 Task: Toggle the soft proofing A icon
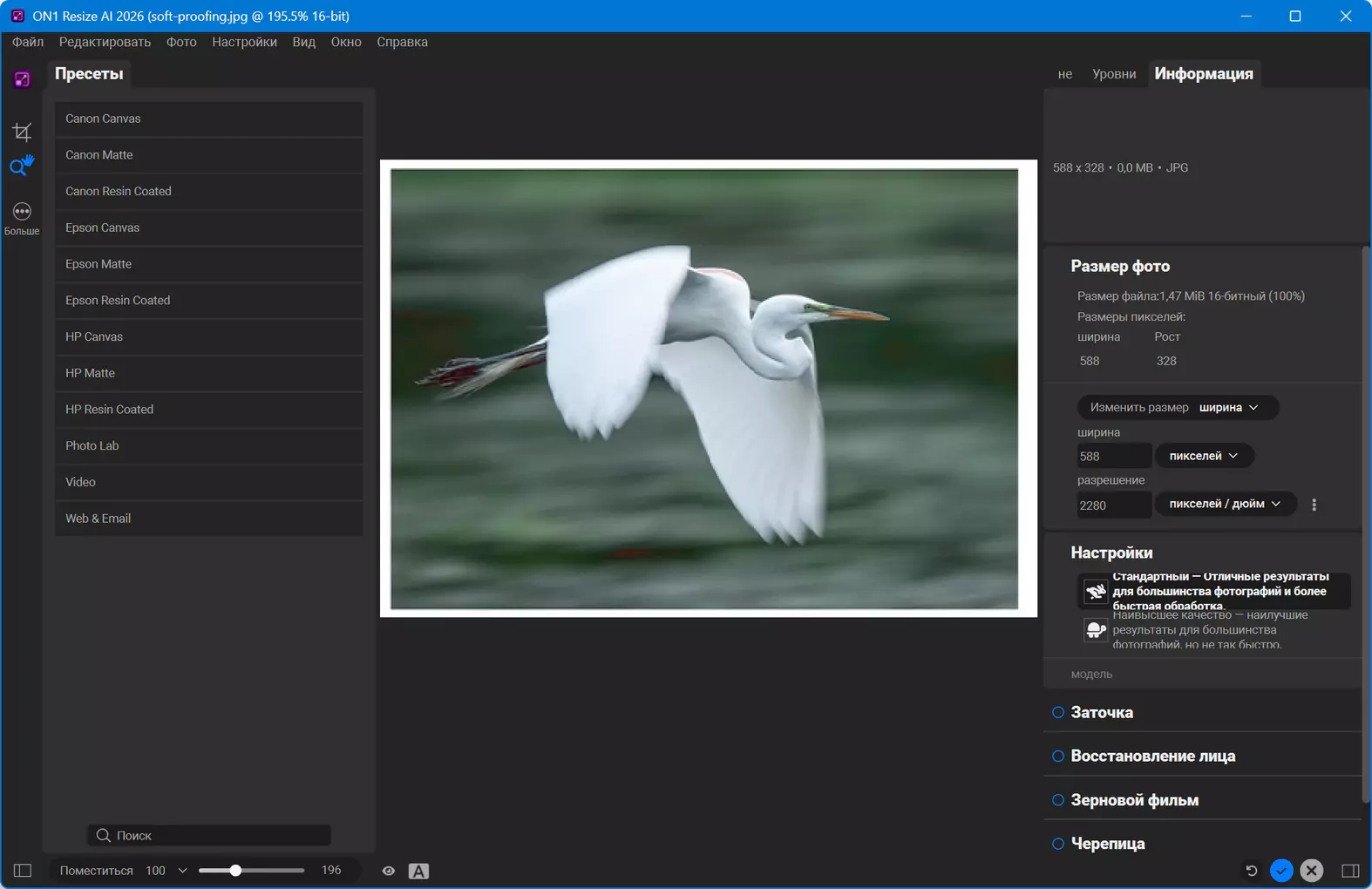point(418,871)
